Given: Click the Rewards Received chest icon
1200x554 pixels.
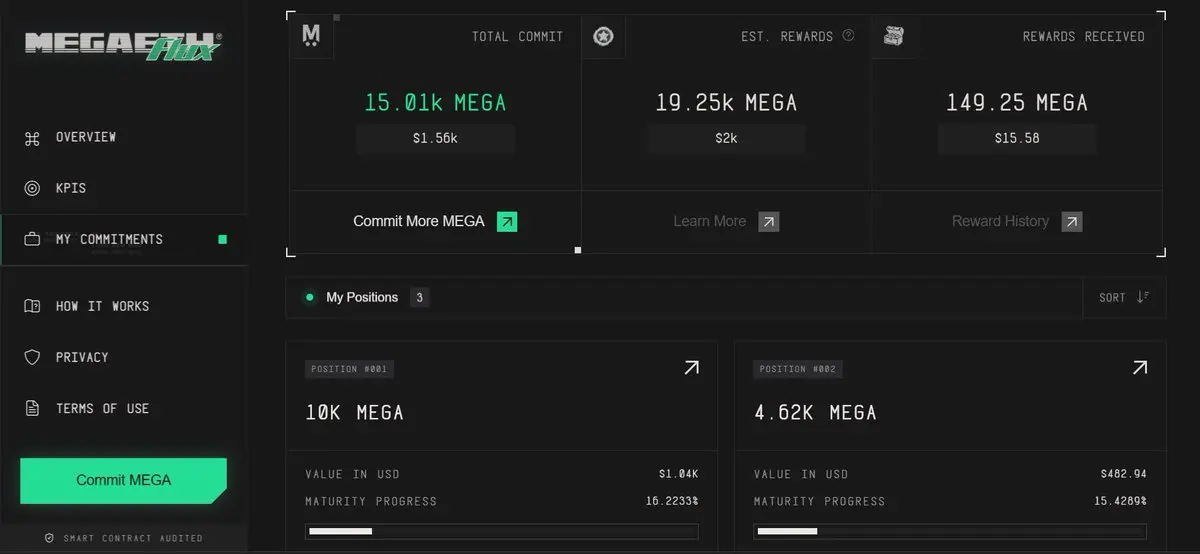Looking at the screenshot, I should [894, 36].
